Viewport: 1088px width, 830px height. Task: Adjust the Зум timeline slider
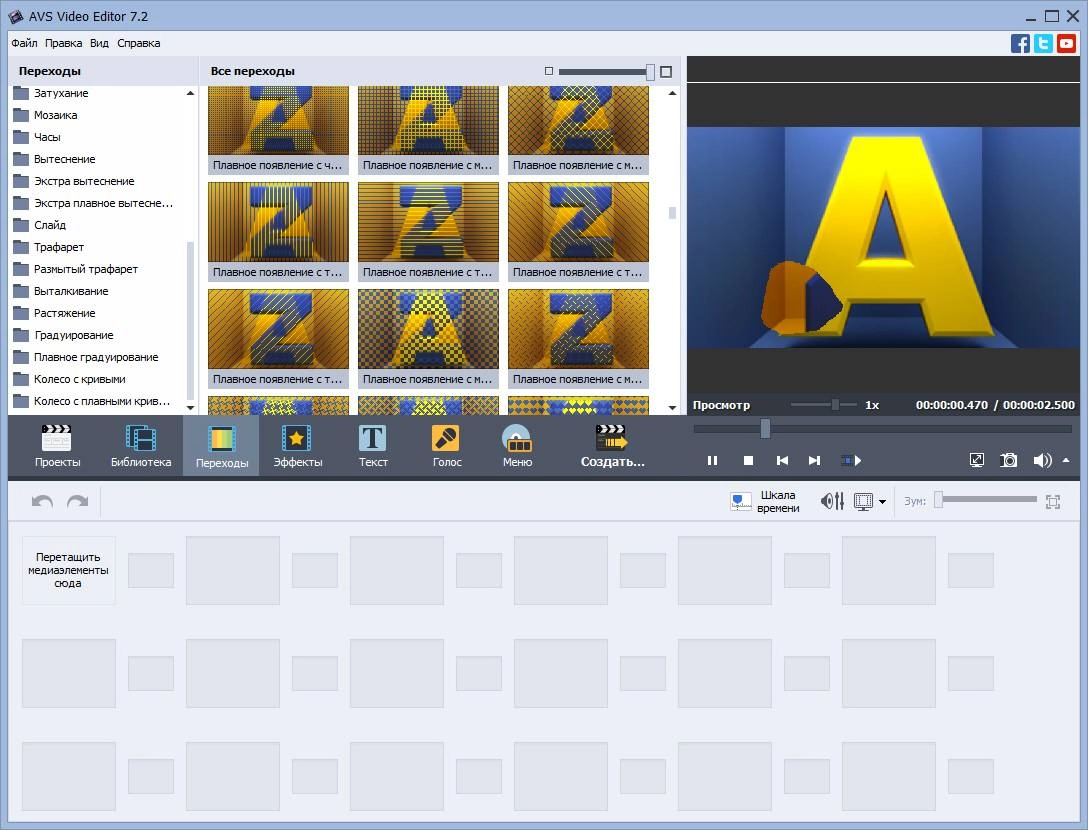pos(985,500)
